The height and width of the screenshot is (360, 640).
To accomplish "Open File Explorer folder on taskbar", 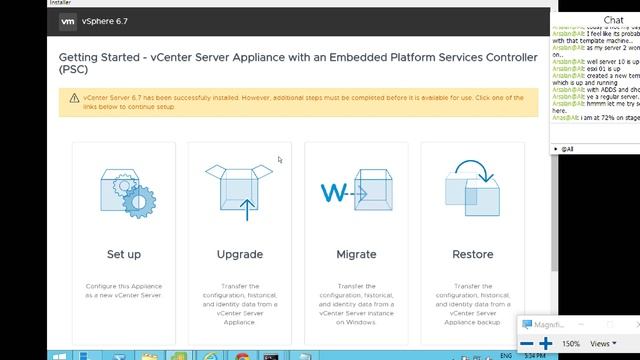I will (149, 356).
